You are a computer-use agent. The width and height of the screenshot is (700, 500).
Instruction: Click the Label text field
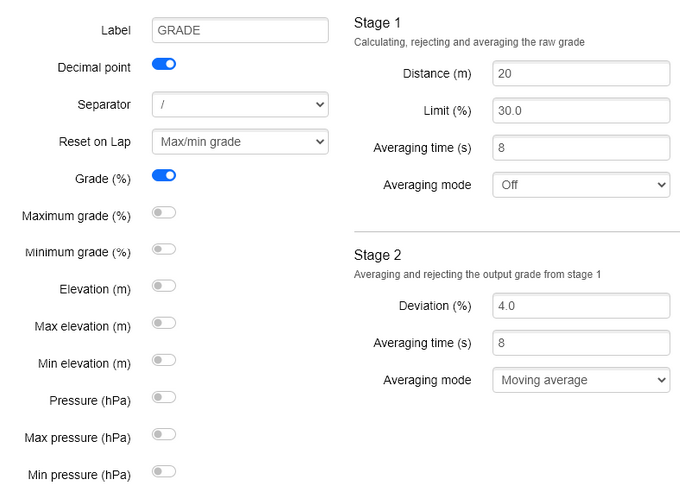pyautogui.click(x=240, y=30)
